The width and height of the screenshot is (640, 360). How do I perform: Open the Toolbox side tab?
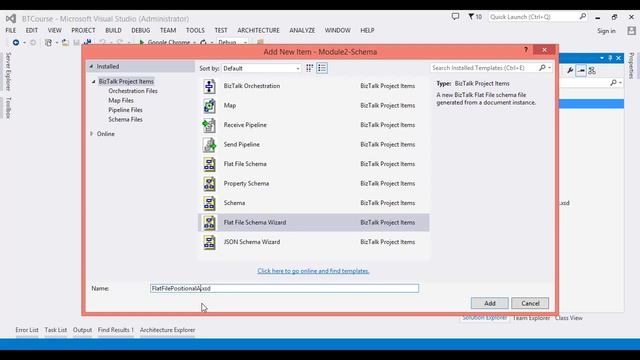(x=8, y=108)
